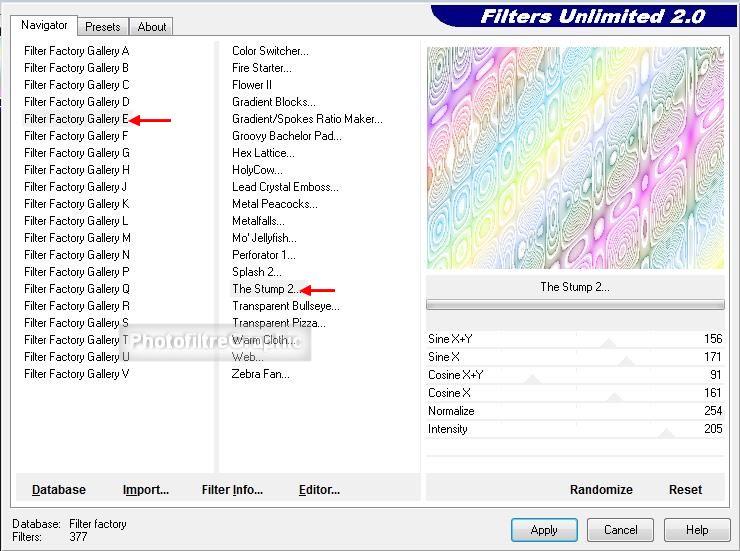Open Help for Filters Unlimited

[x=697, y=530]
